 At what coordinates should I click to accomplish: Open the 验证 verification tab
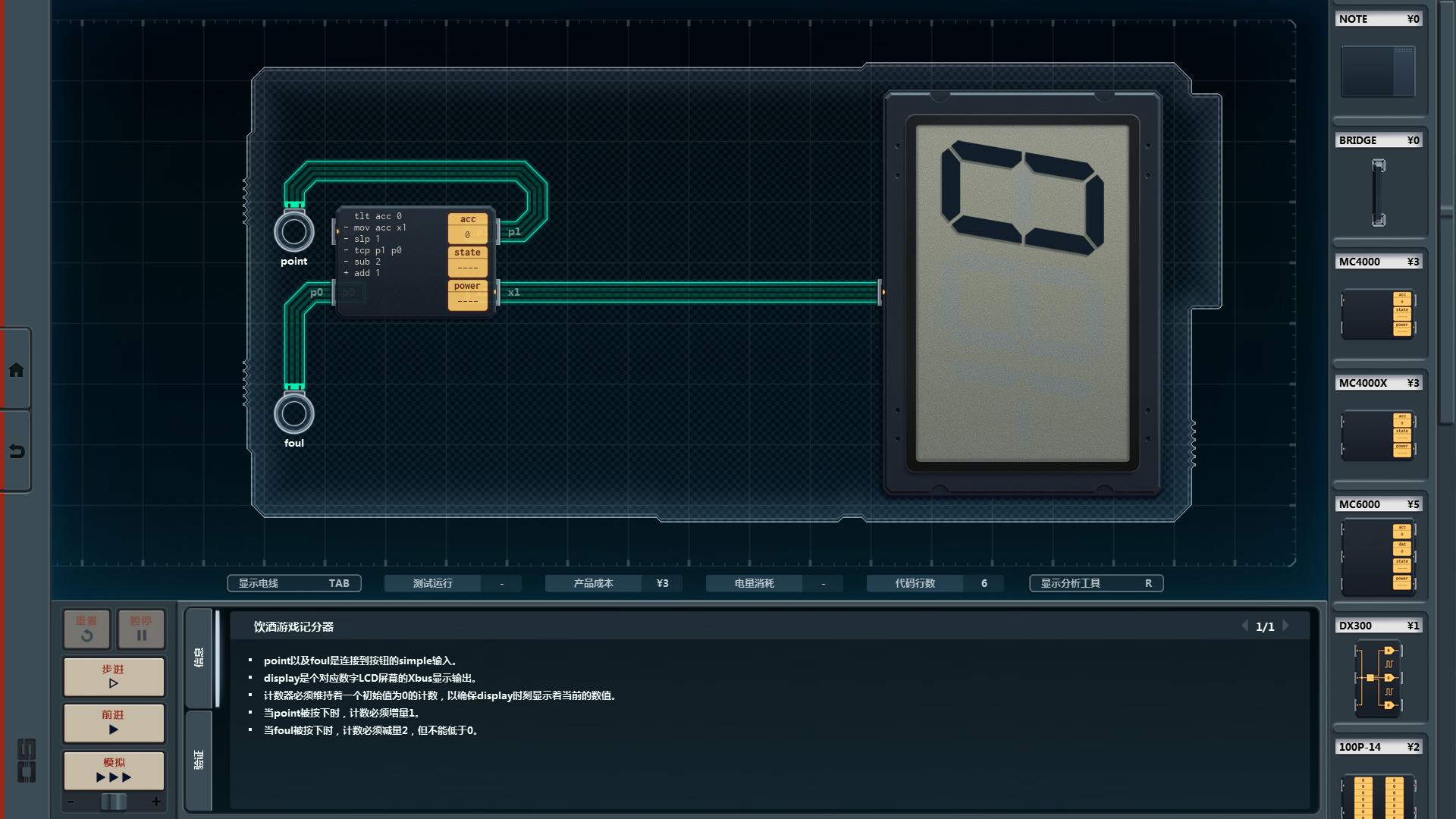(199, 759)
